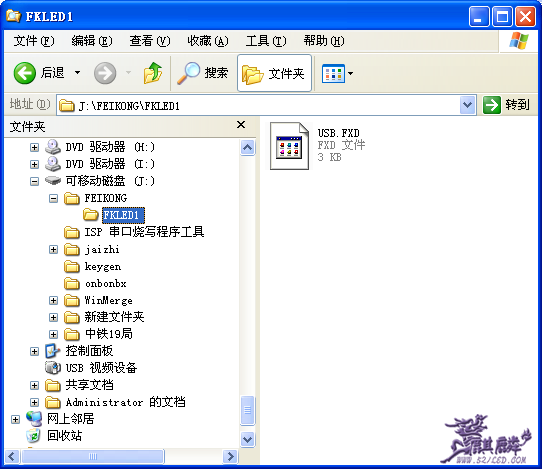Toggle the Folders pane toolbar button

274,73
